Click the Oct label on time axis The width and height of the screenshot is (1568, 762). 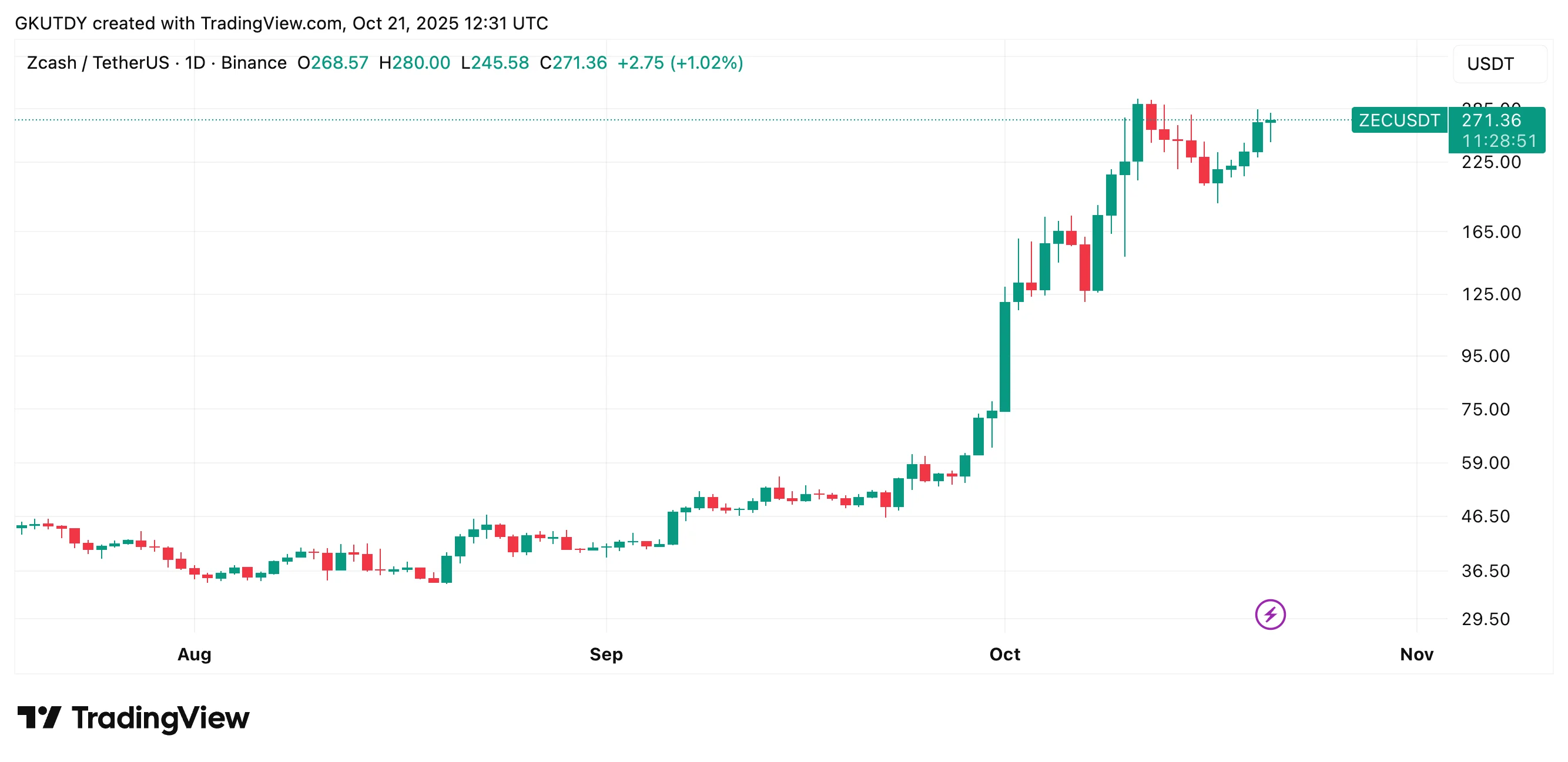tap(1004, 654)
